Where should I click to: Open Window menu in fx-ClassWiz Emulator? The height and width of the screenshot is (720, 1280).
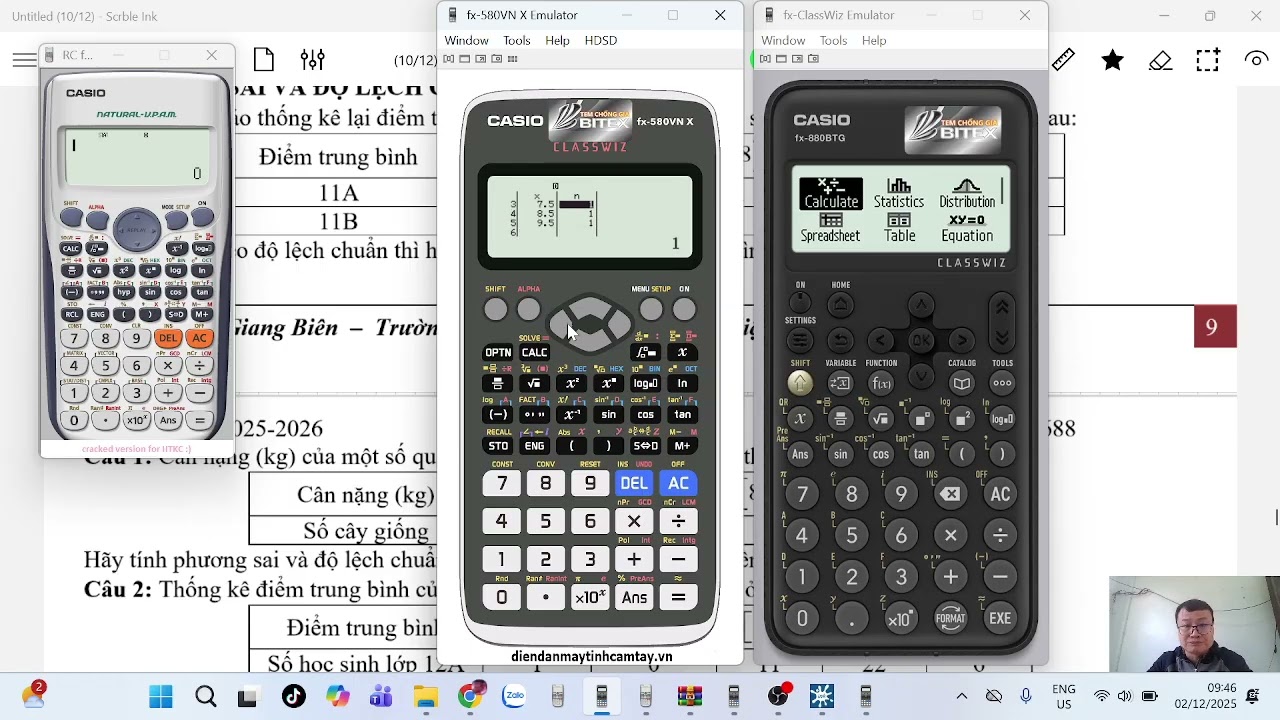[x=783, y=40]
